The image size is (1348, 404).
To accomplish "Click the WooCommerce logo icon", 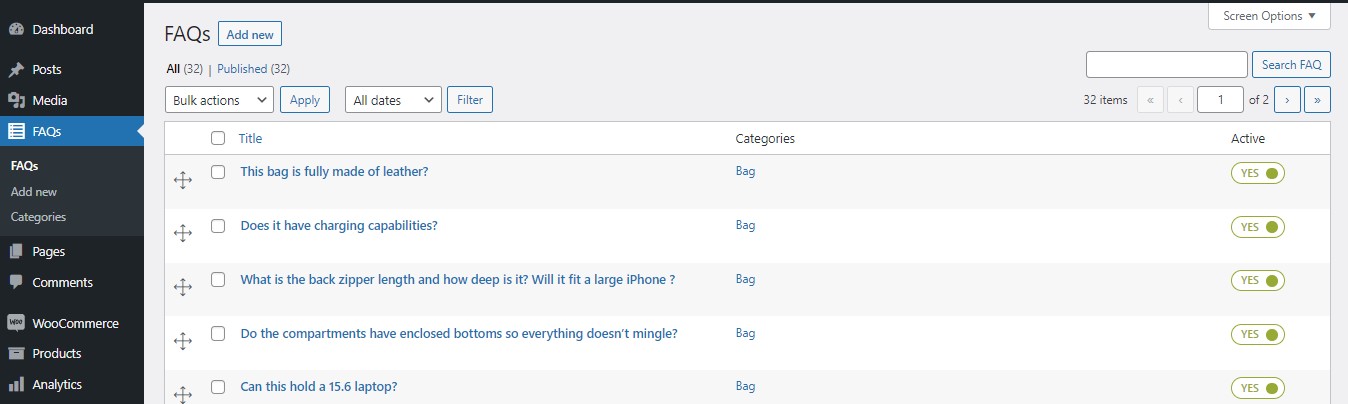I will (x=16, y=323).
